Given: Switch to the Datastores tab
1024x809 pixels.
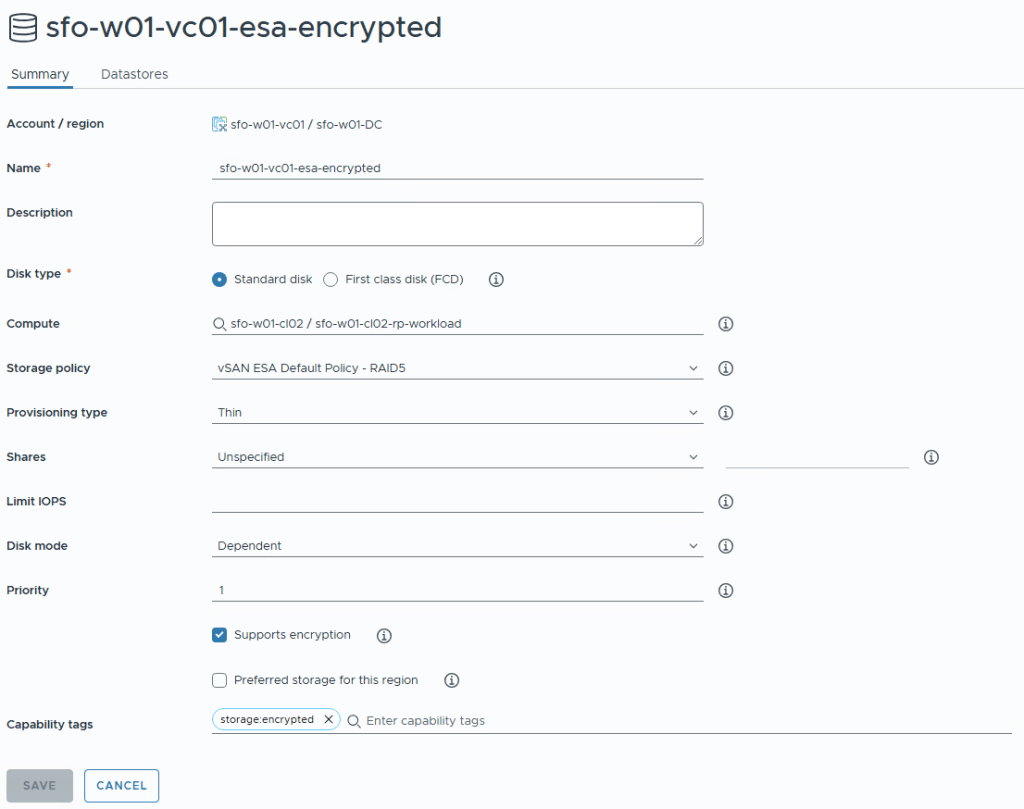Looking at the screenshot, I should coord(134,75).
